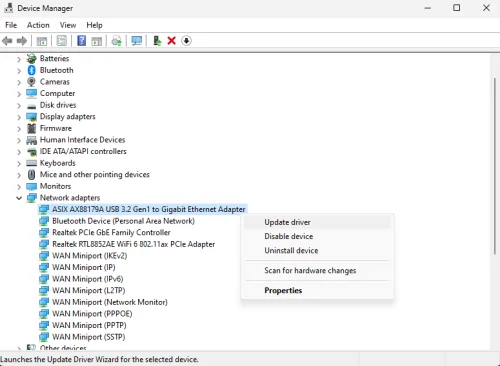This screenshot has height=366, width=500.
Task: Click the Keyboards category icon
Action: pyautogui.click(x=31, y=163)
